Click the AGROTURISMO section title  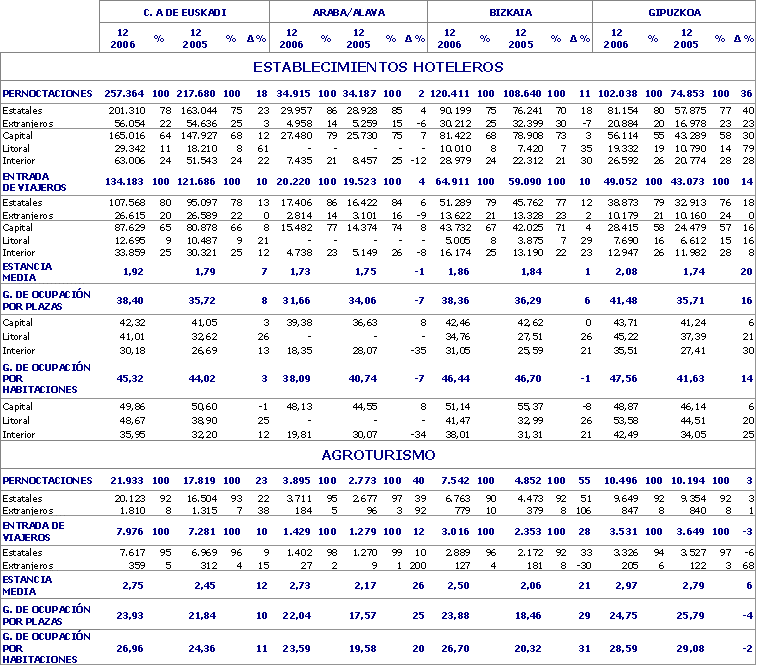[378, 454]
